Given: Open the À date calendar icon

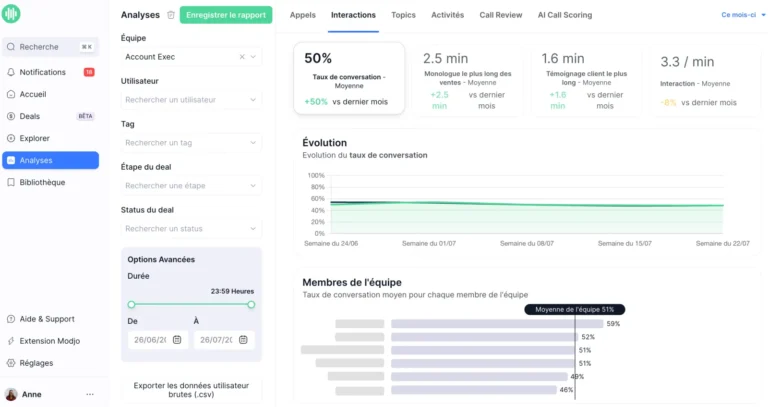Looking at the screenshot, I should [243, 339].
